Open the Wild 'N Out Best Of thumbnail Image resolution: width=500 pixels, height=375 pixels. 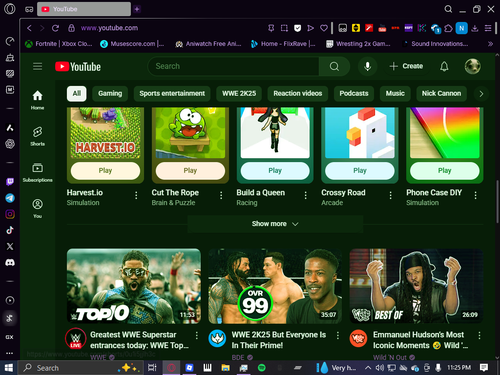click(416, 286)
